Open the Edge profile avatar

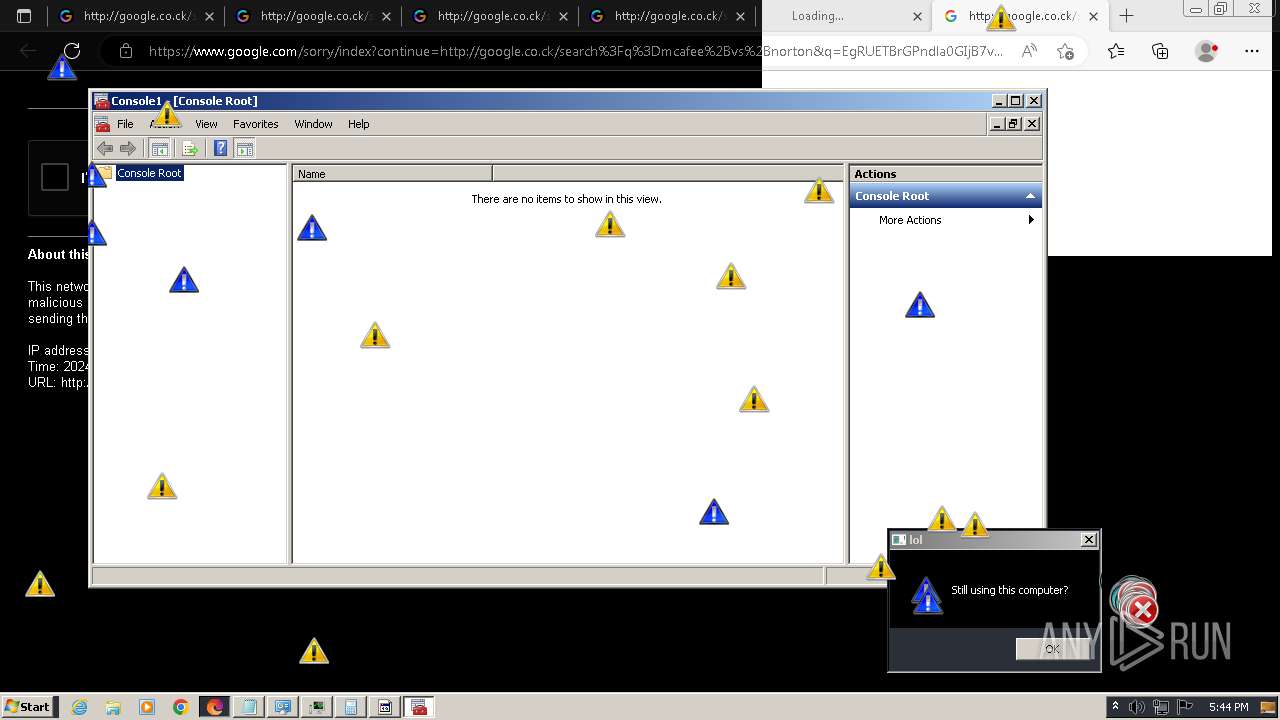[1207, 51]
